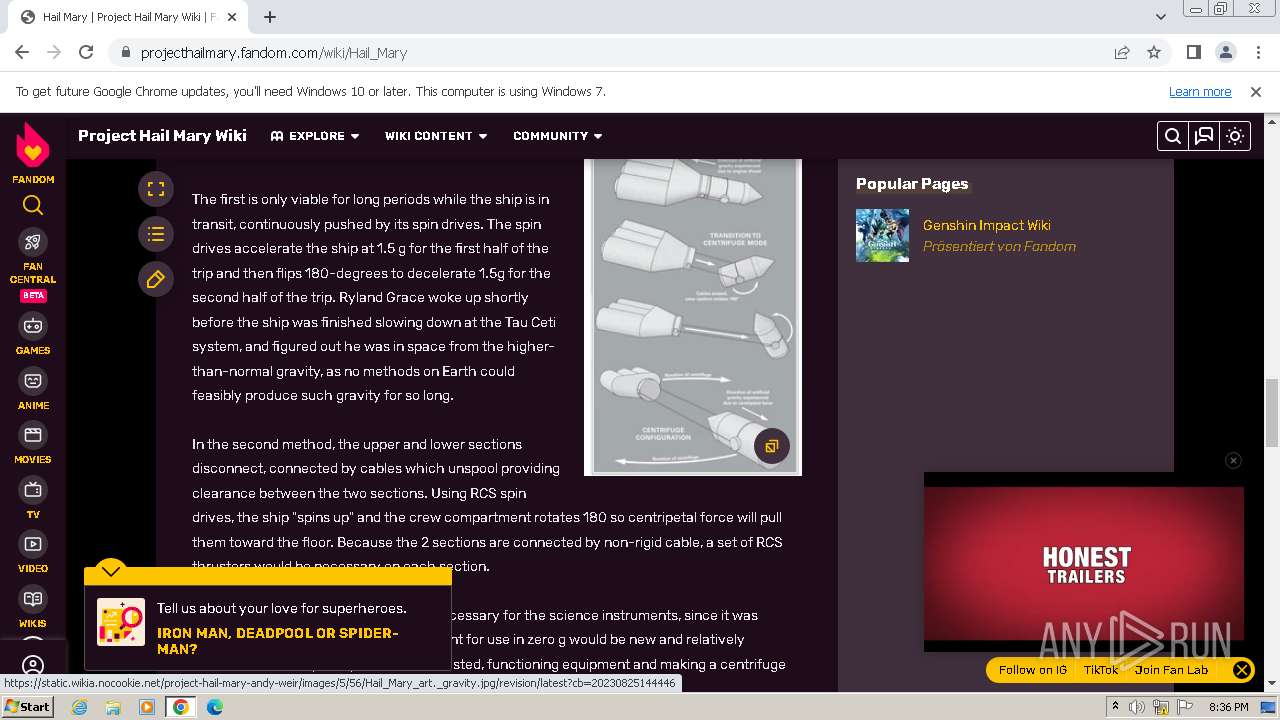The image size is (1280, 720).
Task: Open Join Fan Lab link
Action: pos(1171,670)
